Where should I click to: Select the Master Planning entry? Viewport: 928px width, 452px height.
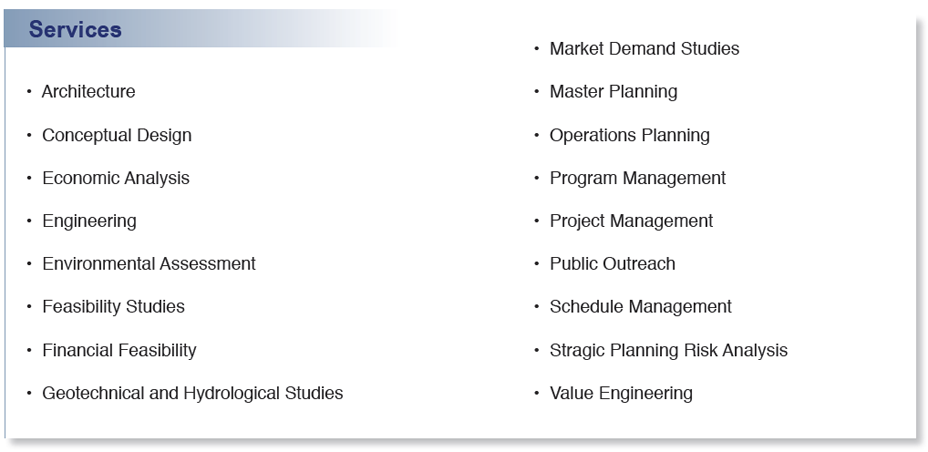click(x=613, y=92)
